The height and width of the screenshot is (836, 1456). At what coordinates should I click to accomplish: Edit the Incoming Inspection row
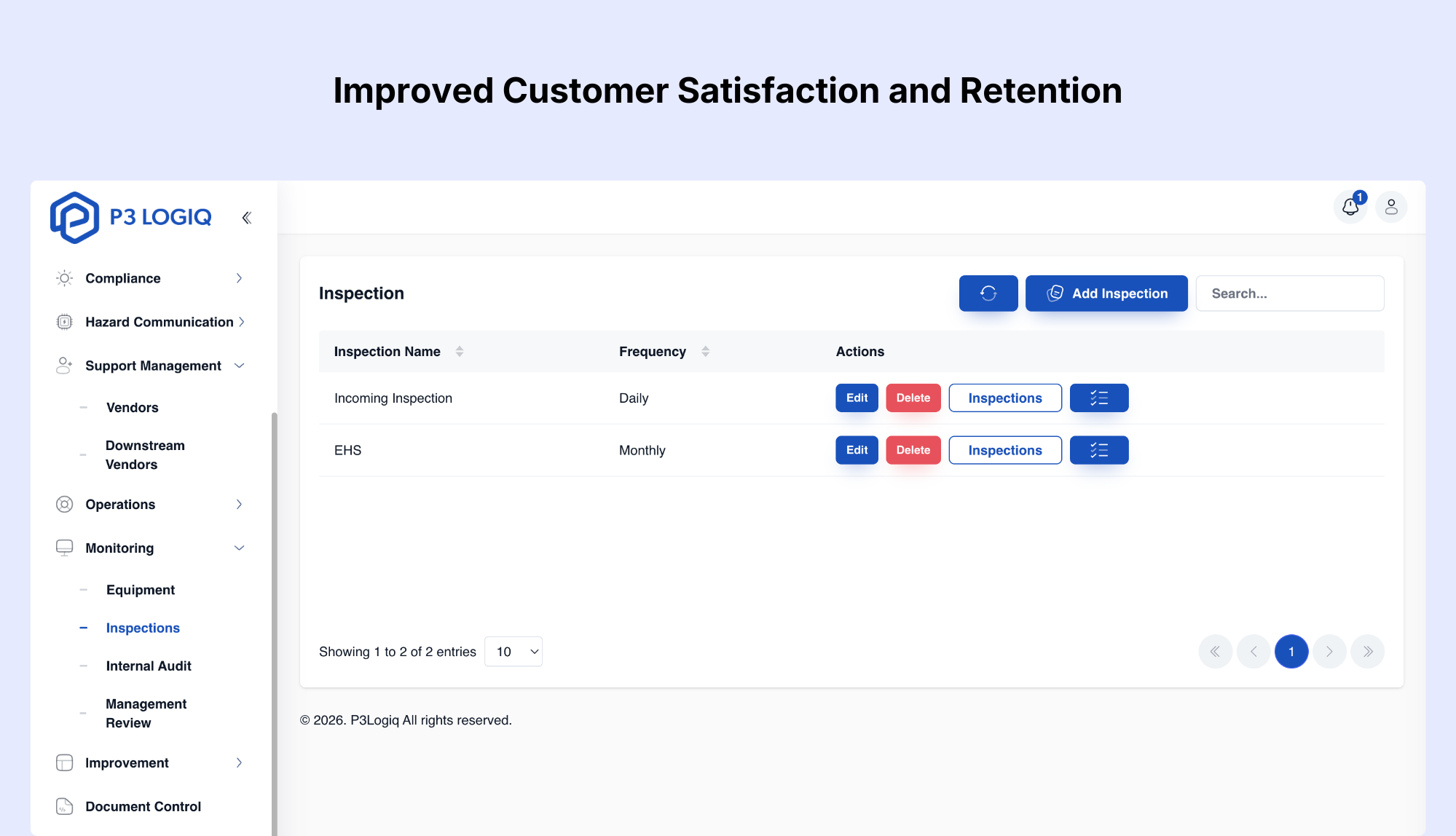coord(857,398)
